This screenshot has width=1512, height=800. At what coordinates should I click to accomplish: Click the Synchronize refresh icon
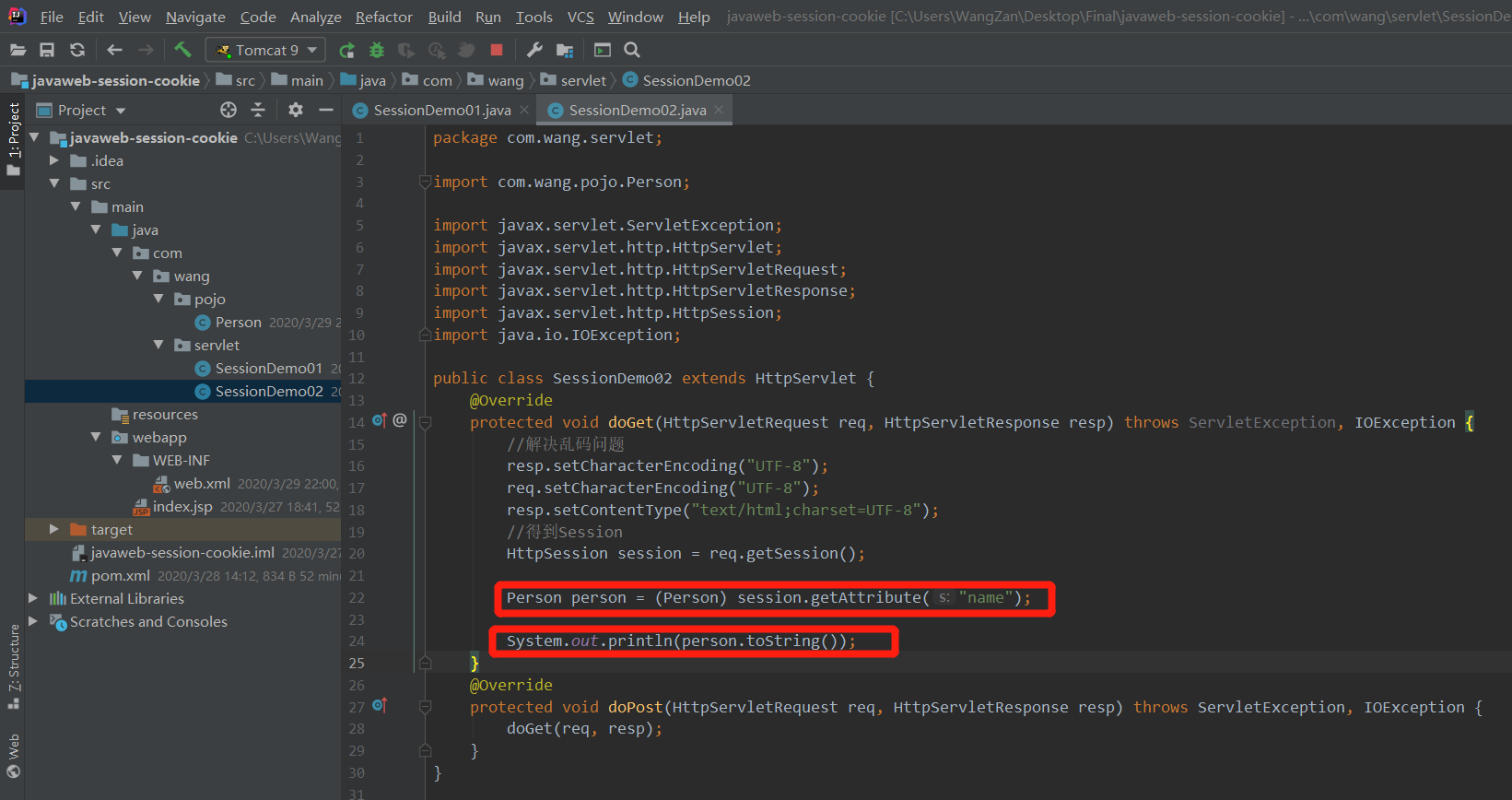[x=77, y=50]
